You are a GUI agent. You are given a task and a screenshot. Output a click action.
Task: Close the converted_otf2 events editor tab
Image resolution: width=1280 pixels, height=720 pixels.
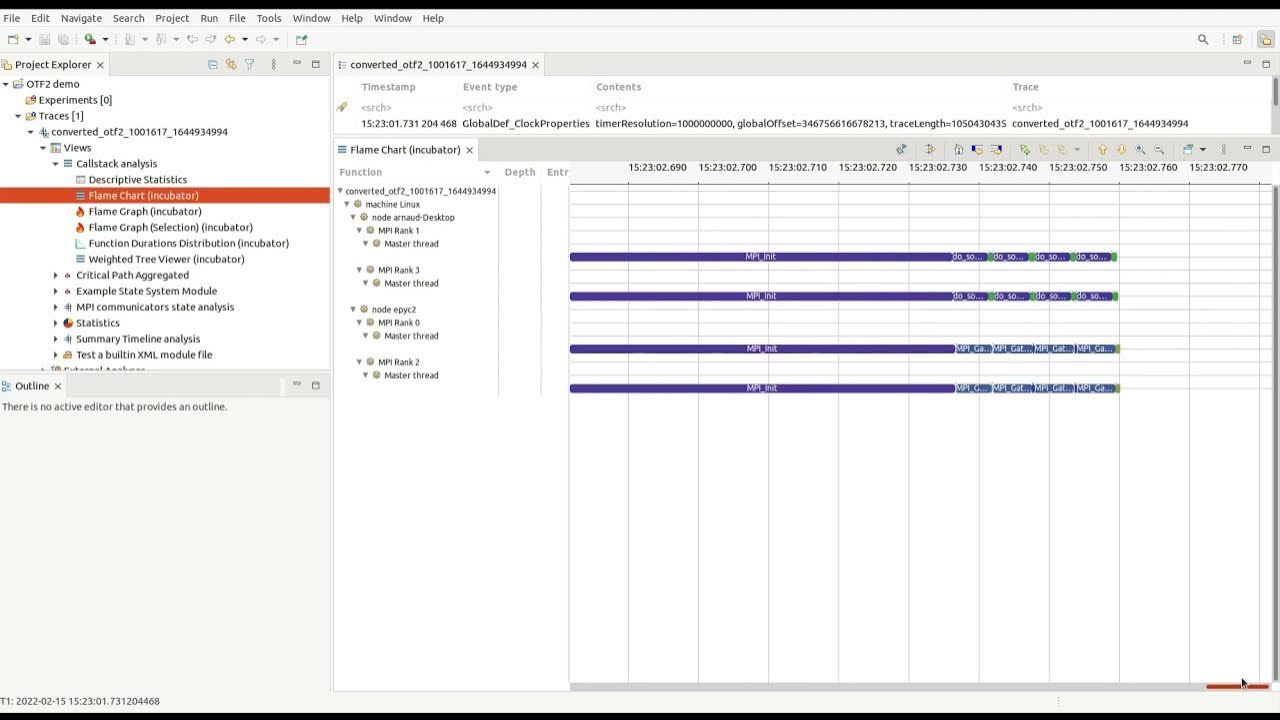(535, 65)
